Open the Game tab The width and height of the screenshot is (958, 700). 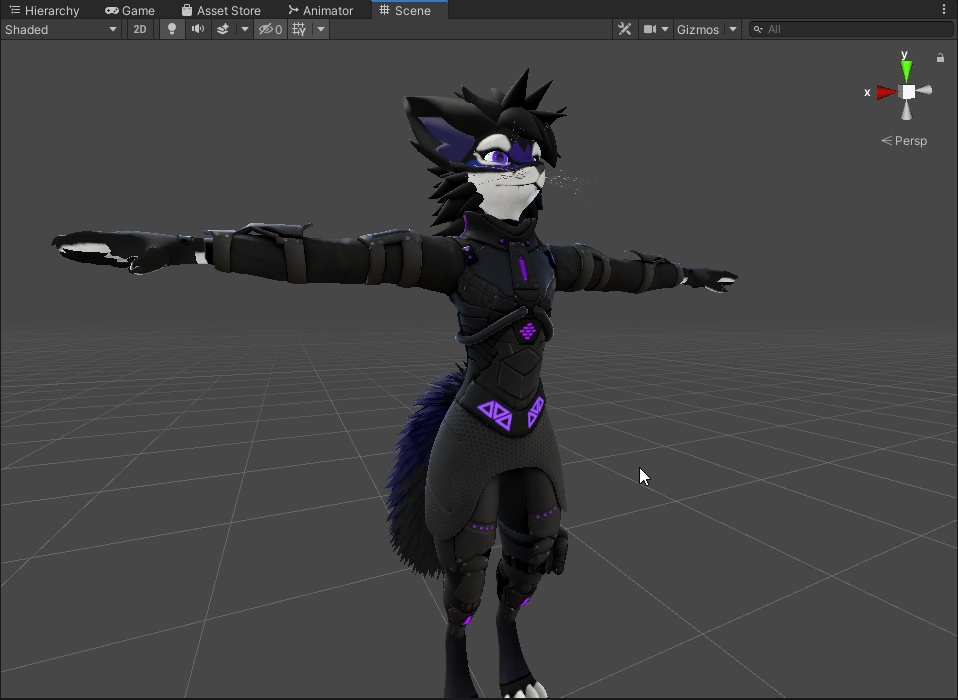pyautogui.click(x=130, y=10)
